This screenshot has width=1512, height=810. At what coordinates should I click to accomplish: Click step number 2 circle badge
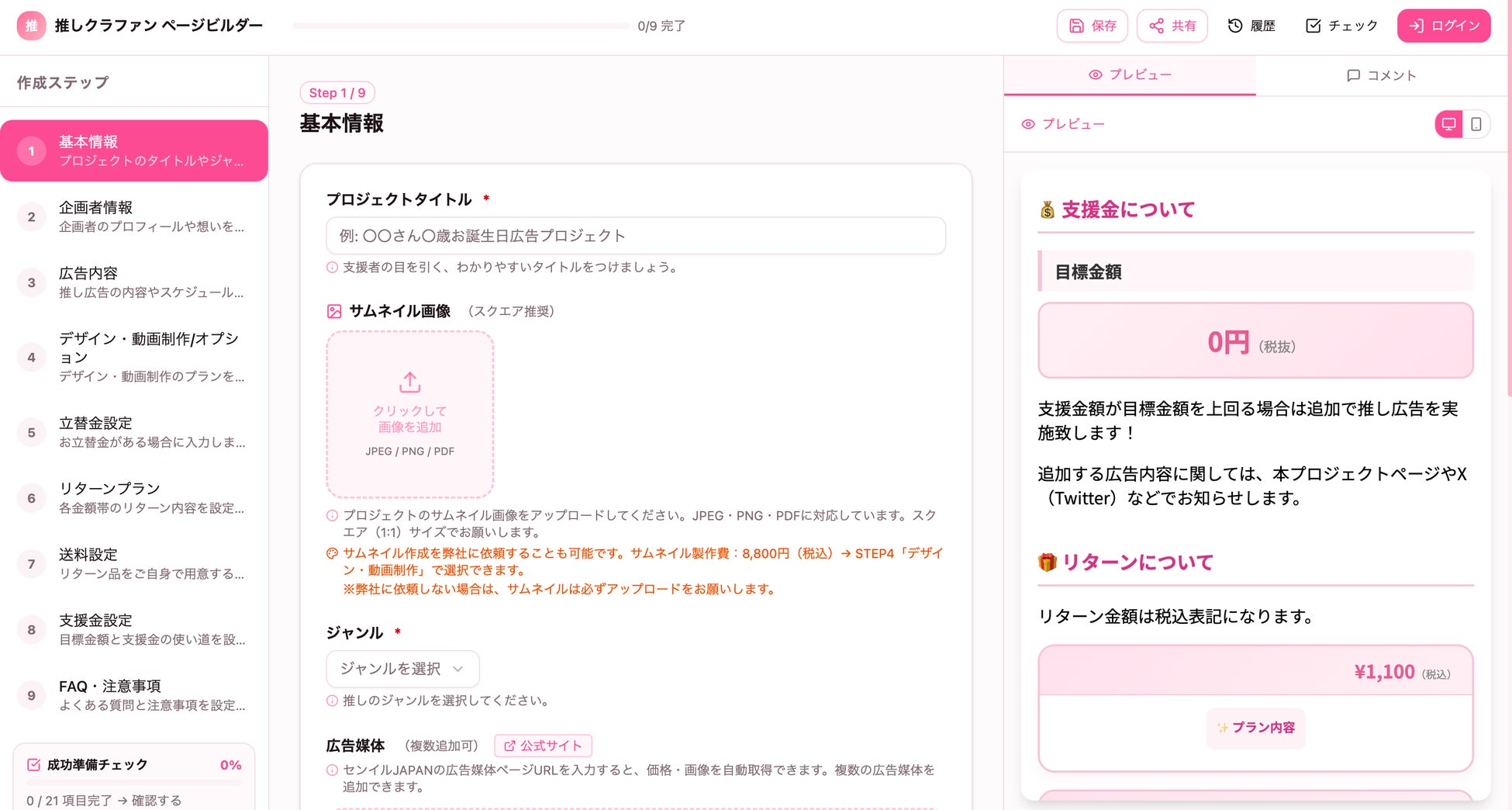(31, 216)
